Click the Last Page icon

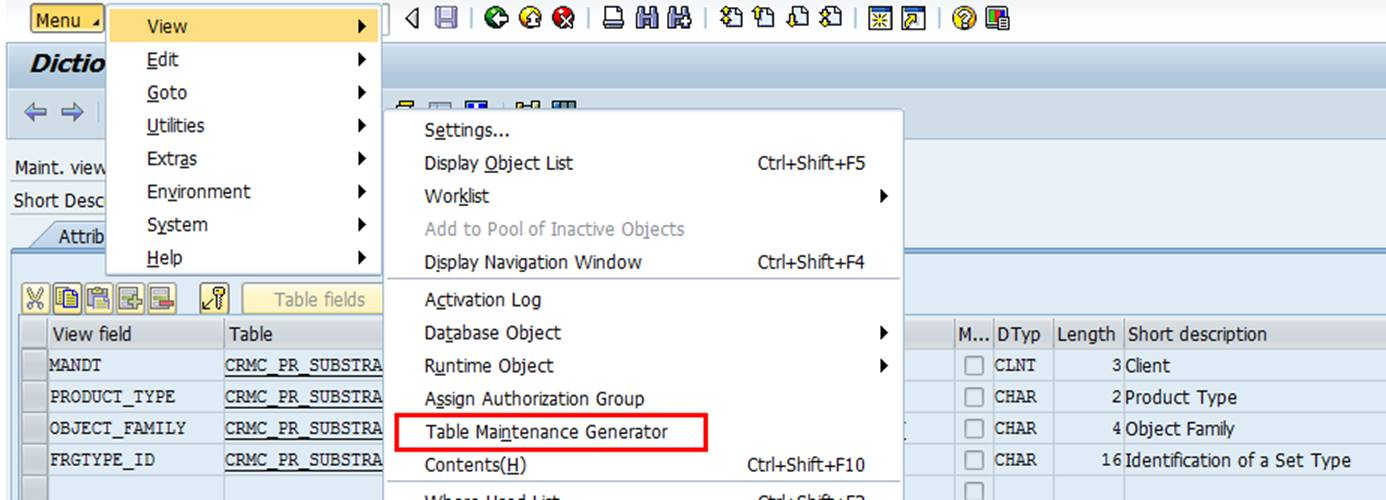tap(830, 17)
